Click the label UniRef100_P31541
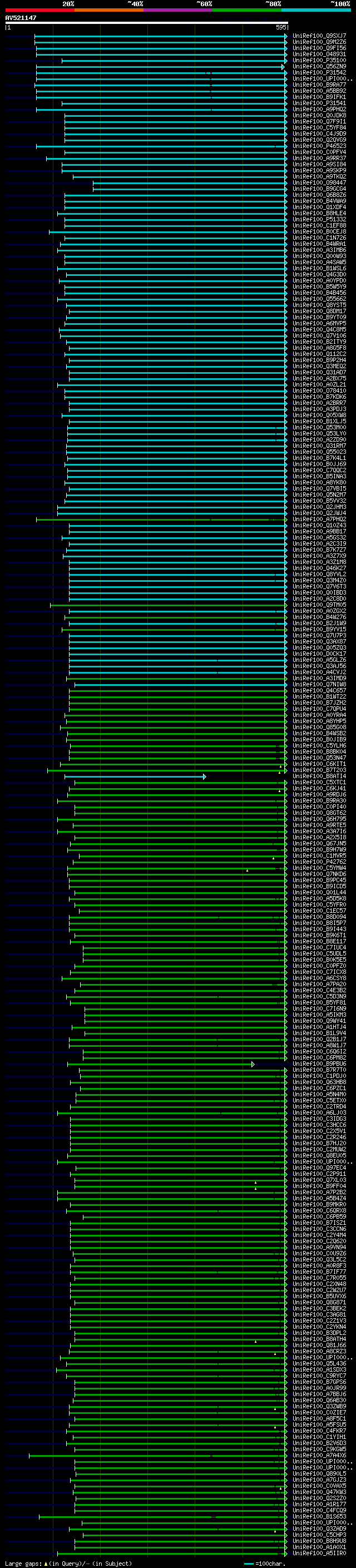This screenshot has height=1568, width=356. (319, 103)
